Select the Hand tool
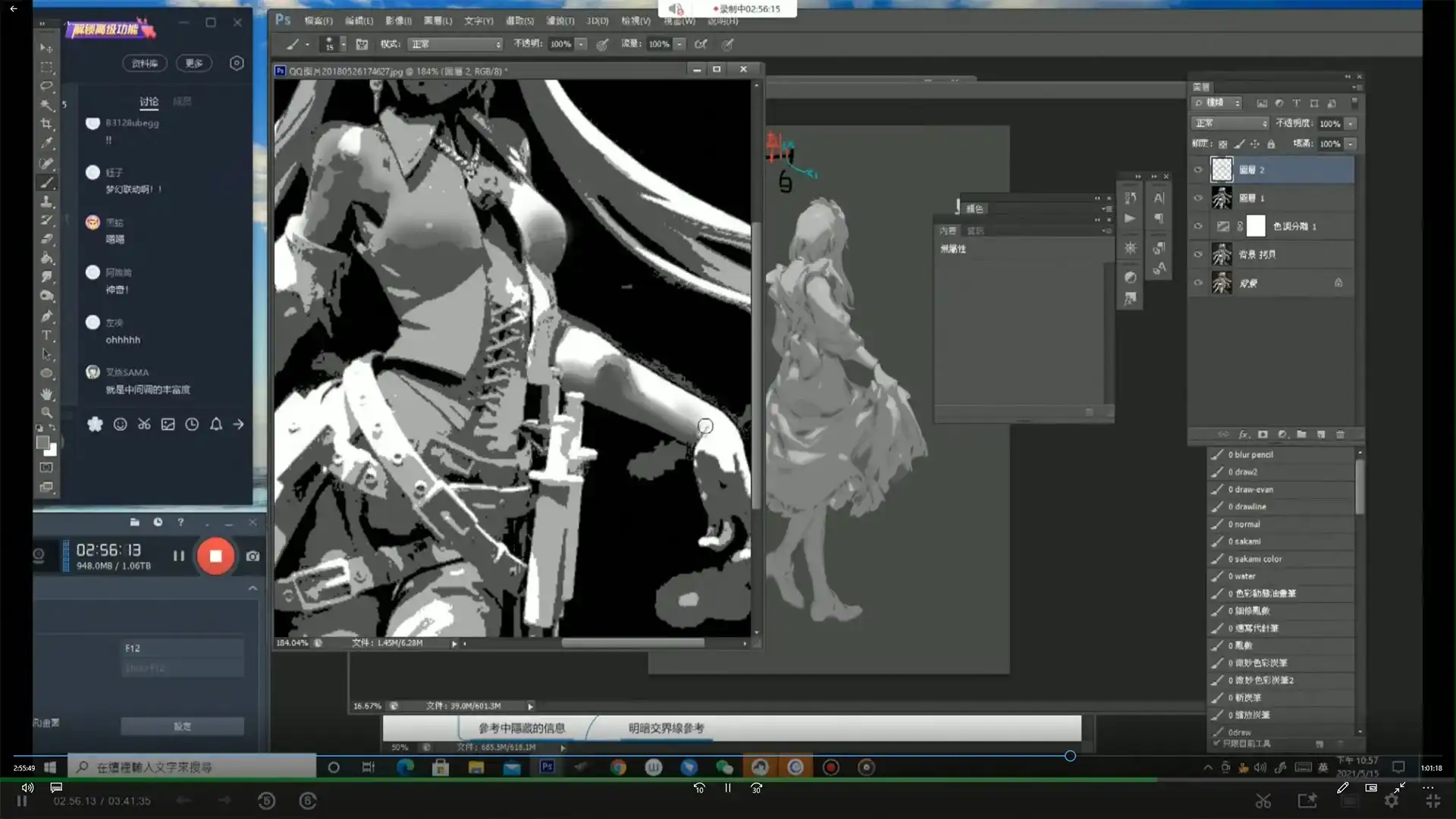Screen dimensions: 1456x819 (x=46, y=394)
